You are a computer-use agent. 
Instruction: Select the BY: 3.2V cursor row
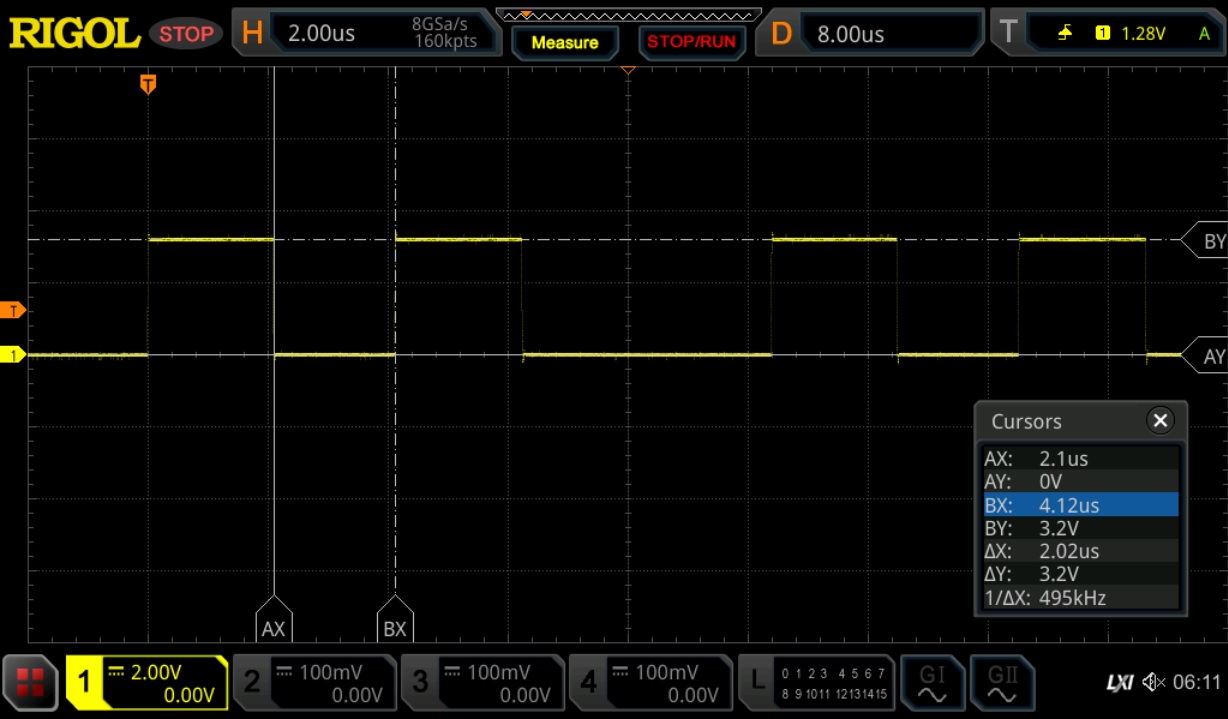[x=1081, y=528]
